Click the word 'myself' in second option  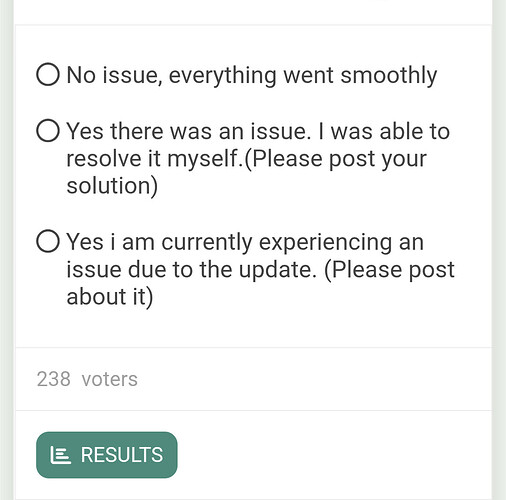coord(203,159)
